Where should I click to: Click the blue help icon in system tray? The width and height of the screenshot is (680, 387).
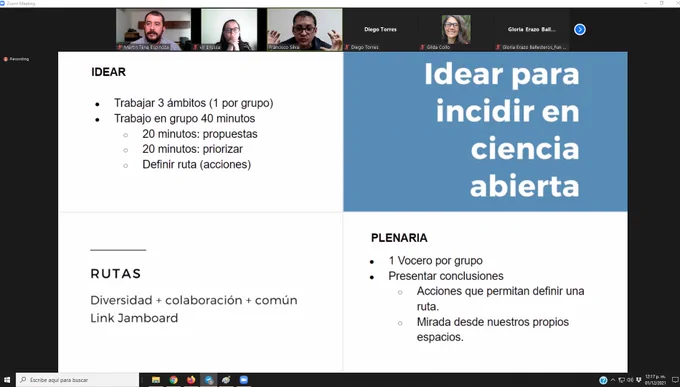pos(603,380)
